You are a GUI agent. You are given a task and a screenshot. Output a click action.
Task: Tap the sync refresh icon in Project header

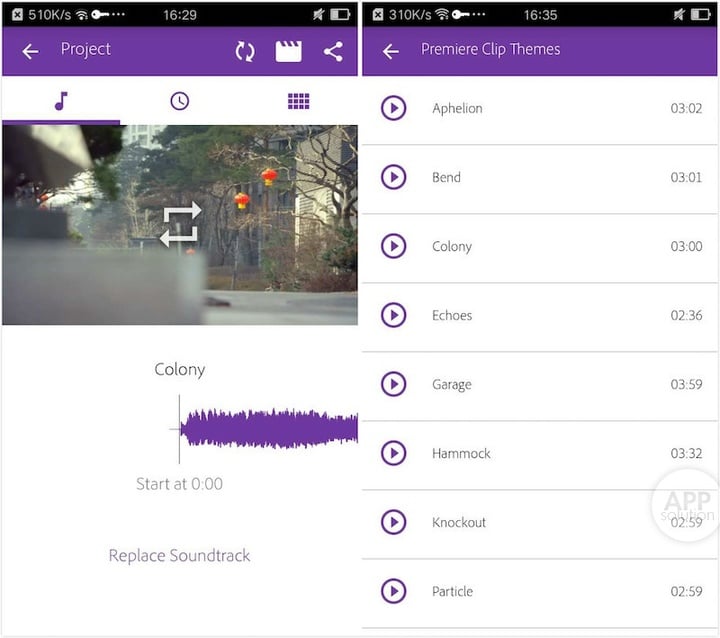(245, 51)
